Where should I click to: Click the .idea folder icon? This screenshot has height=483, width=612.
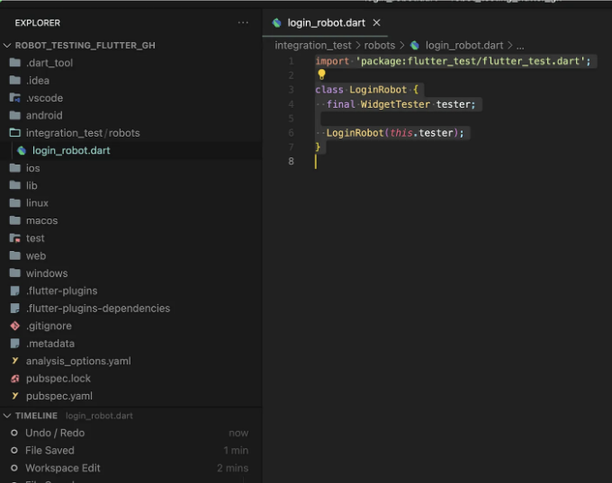(15, 80)
